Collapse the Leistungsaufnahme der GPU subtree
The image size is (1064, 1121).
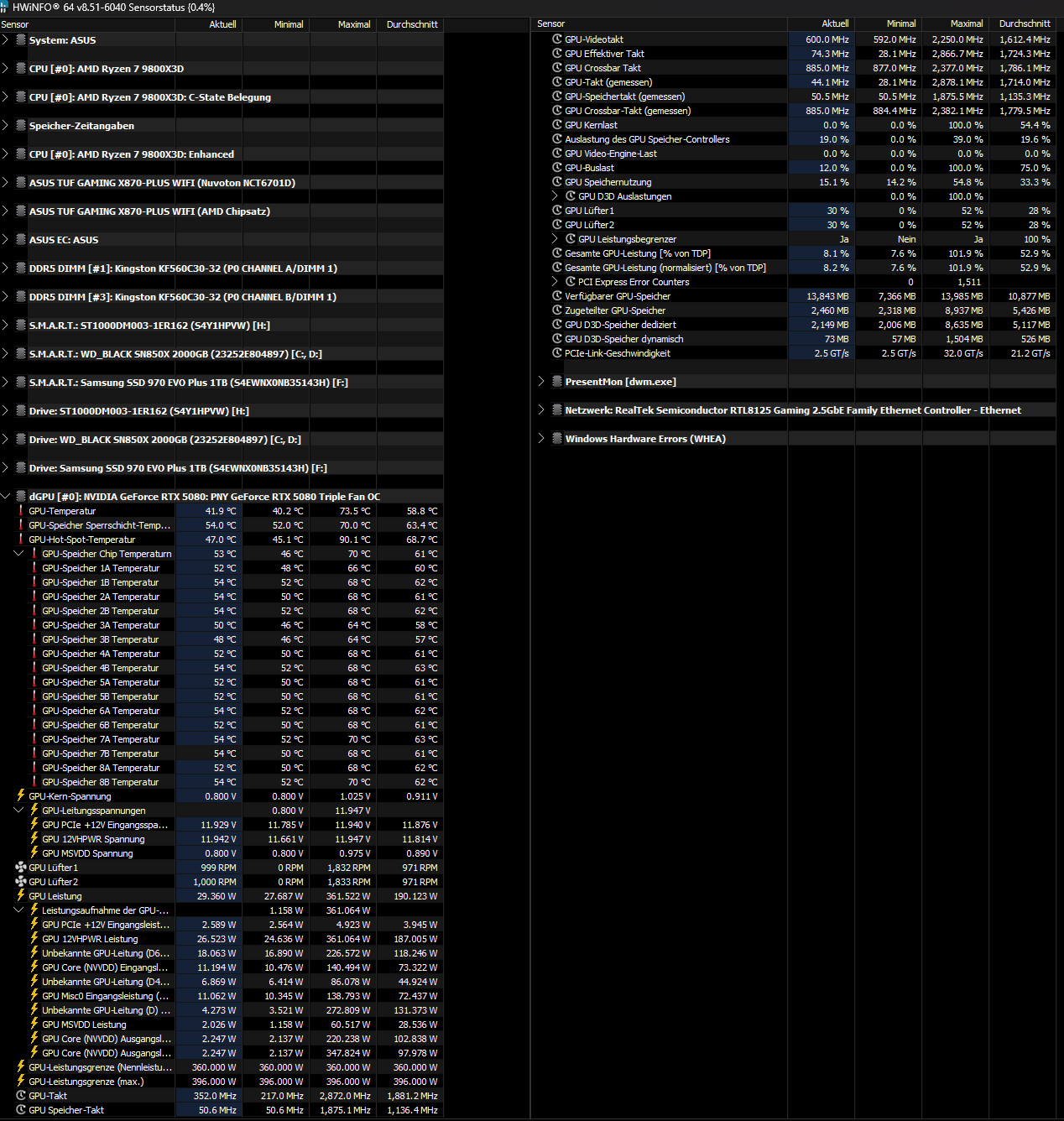coord(19,910)
